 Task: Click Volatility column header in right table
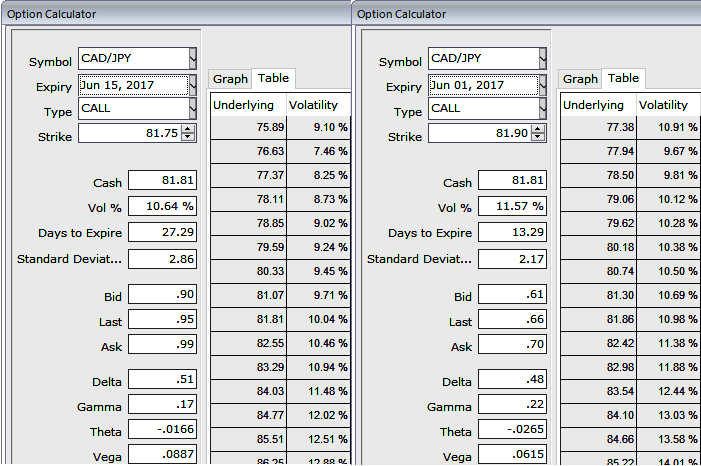tap(668, 105)
